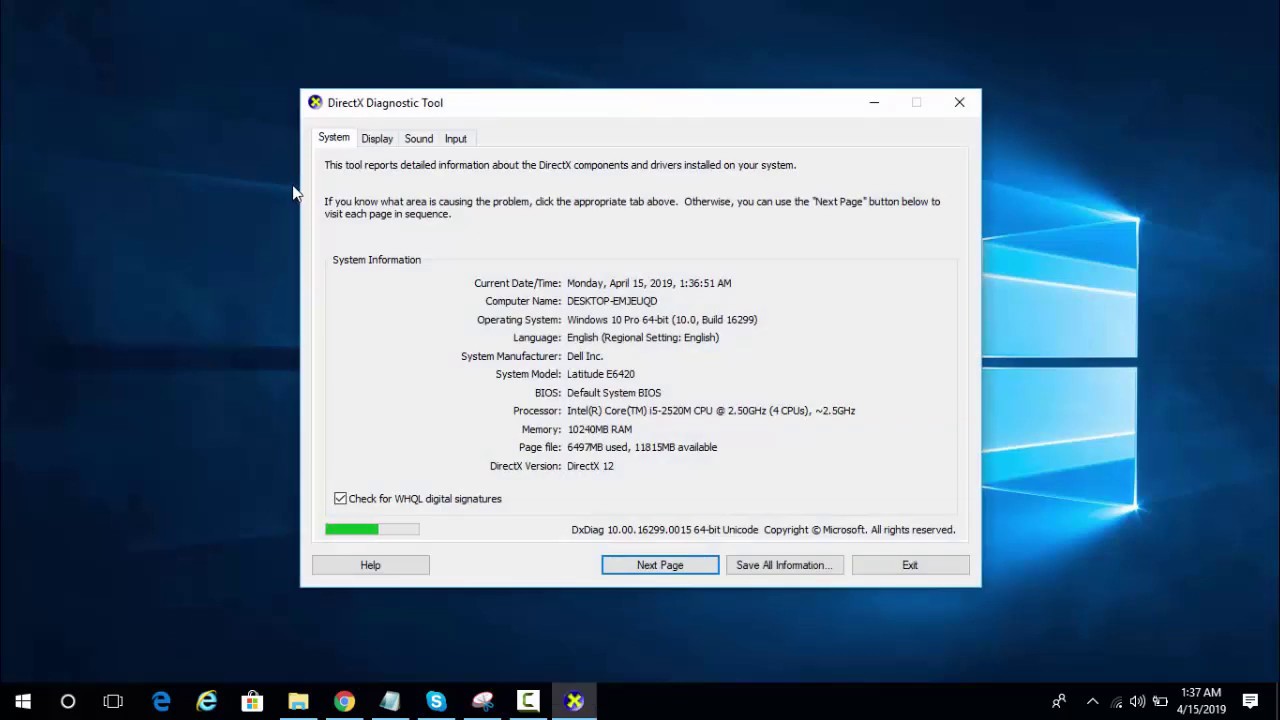Open Google Chrome from the taskbar
Screen dimensions: 1280x720
tap(344, 702)
